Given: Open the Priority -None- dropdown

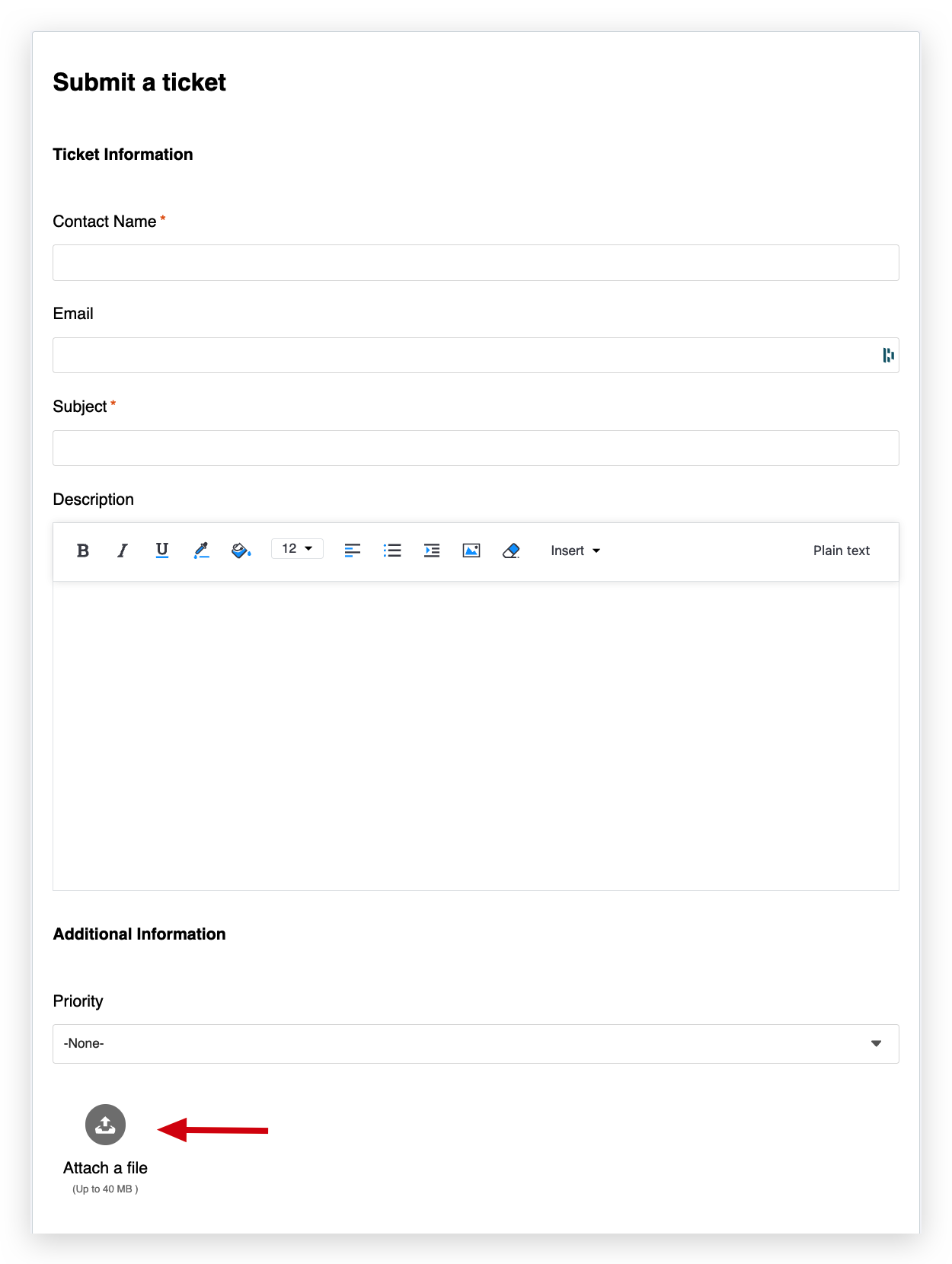Looking at the screenshot, I should 476,1044.
